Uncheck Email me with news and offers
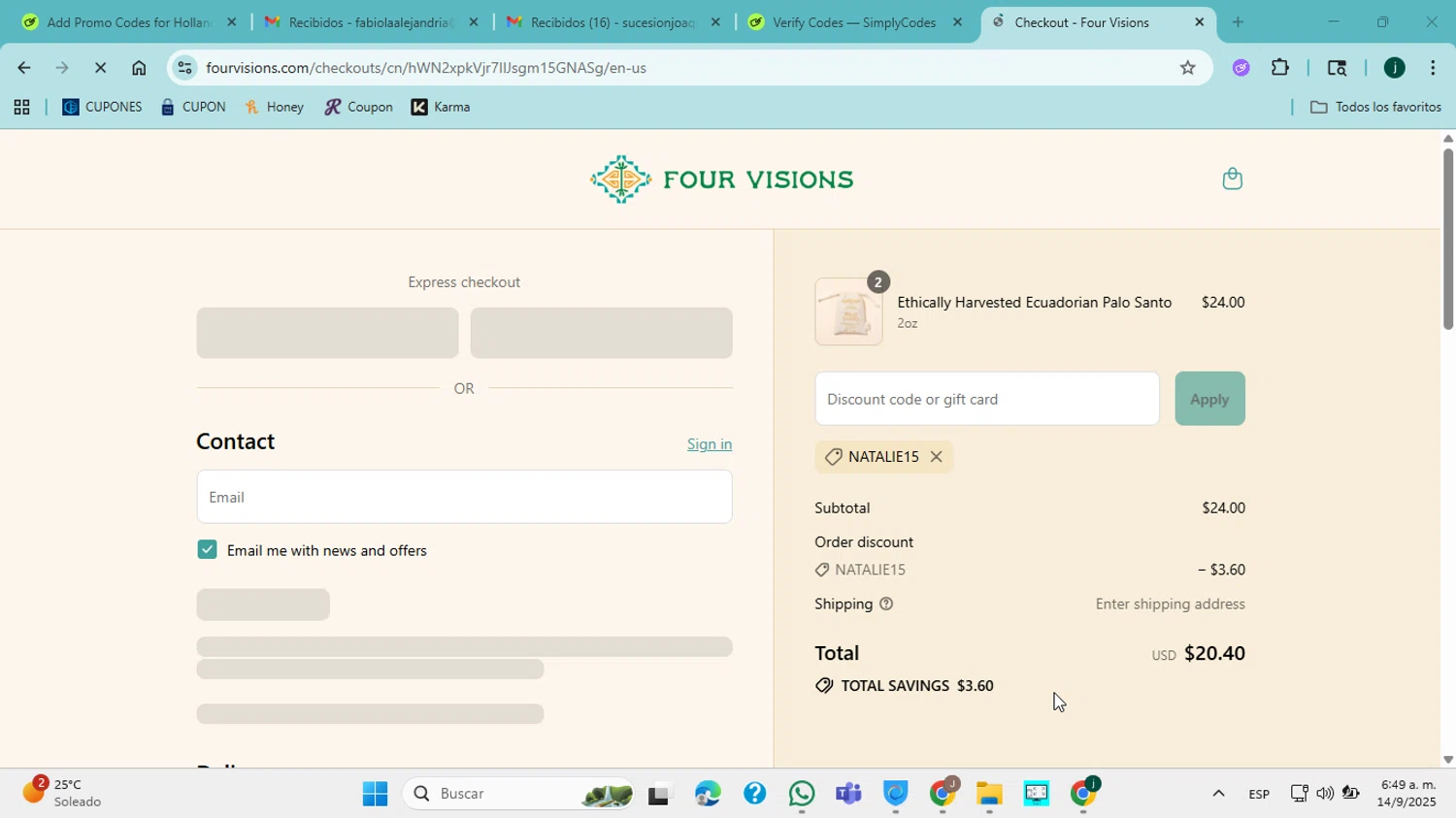1456x818 pixels. pyautogui.click(x=207, y=550)
